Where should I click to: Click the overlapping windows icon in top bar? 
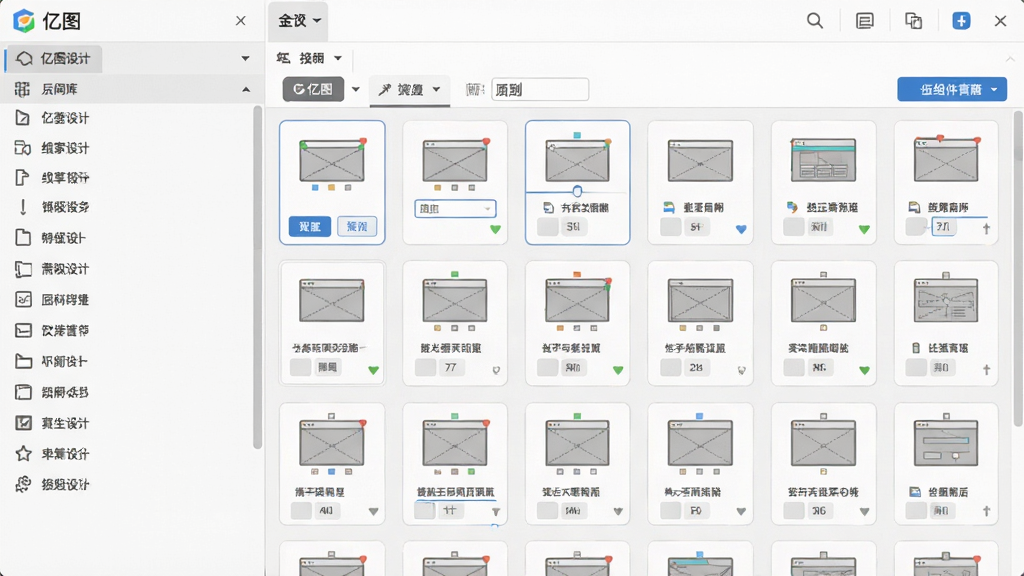[913, 21]
